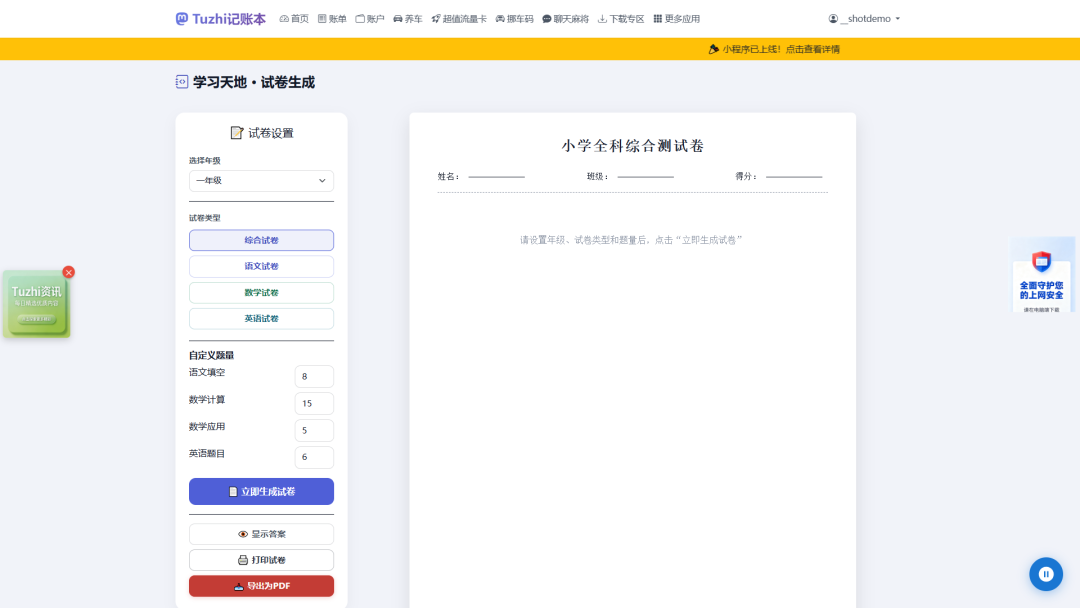Open the 养车 navigation item

pos(408,19)
